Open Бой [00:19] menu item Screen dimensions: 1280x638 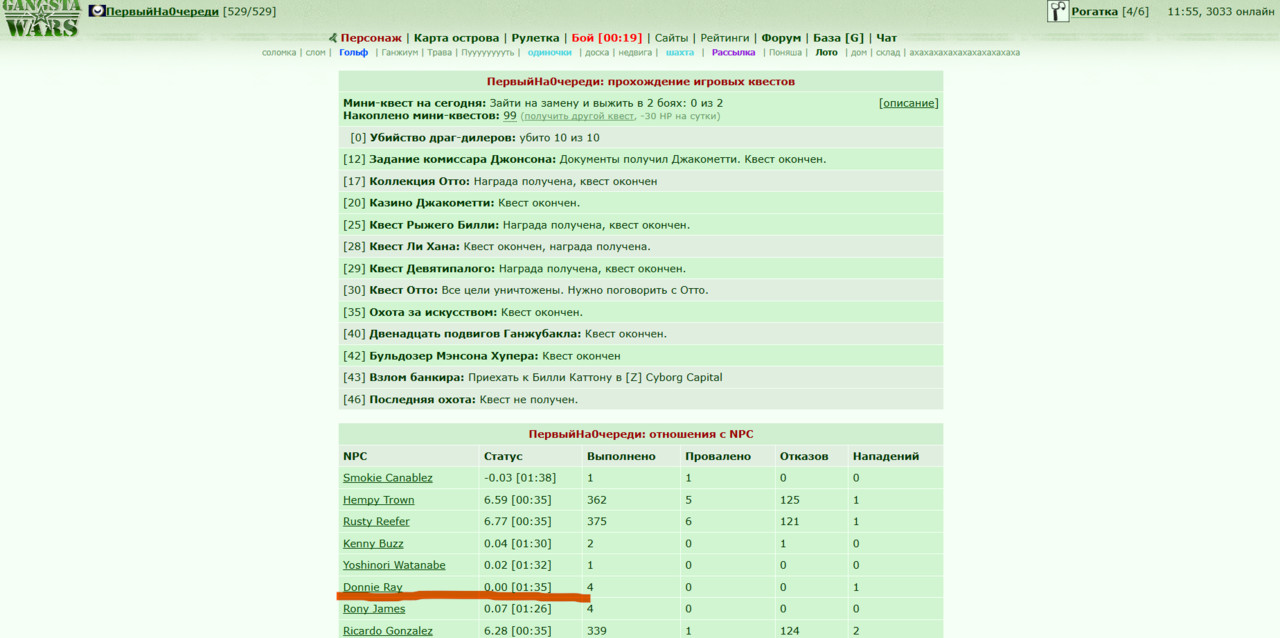[607, 38]
